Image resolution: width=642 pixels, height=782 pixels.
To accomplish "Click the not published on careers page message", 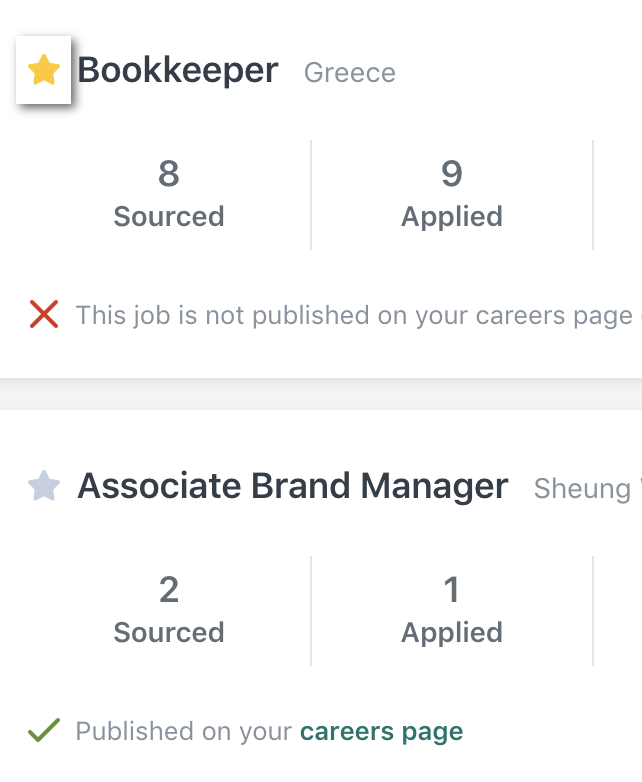I will 354,316.
